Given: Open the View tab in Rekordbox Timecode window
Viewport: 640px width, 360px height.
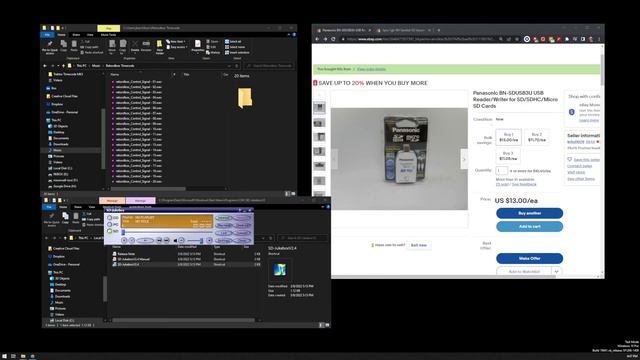Looking at the screenshot, I should pos(90,35).
